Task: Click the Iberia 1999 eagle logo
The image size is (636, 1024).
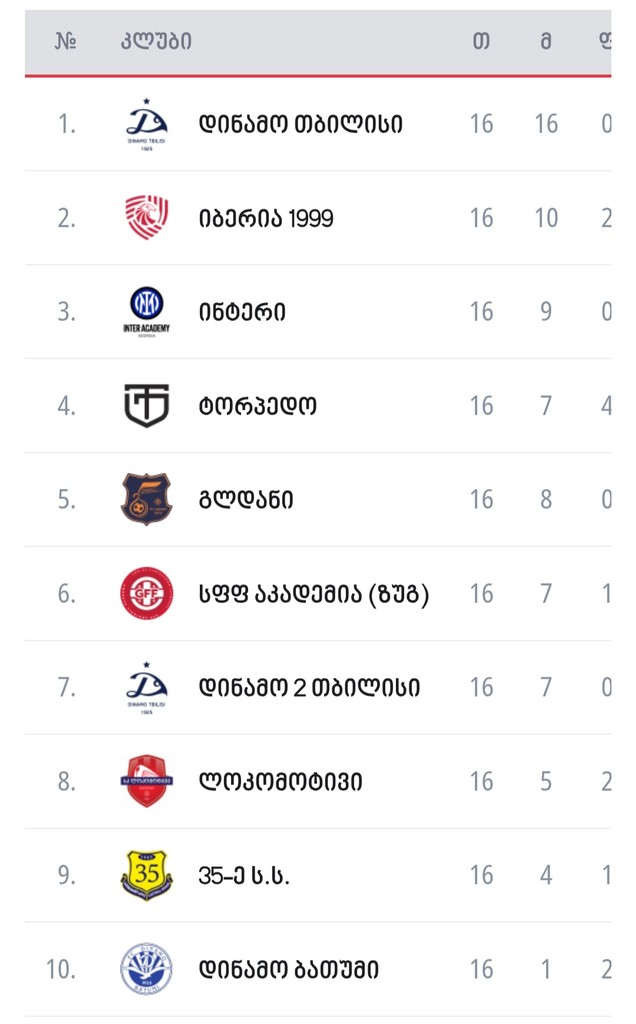Action: point(146,217)
